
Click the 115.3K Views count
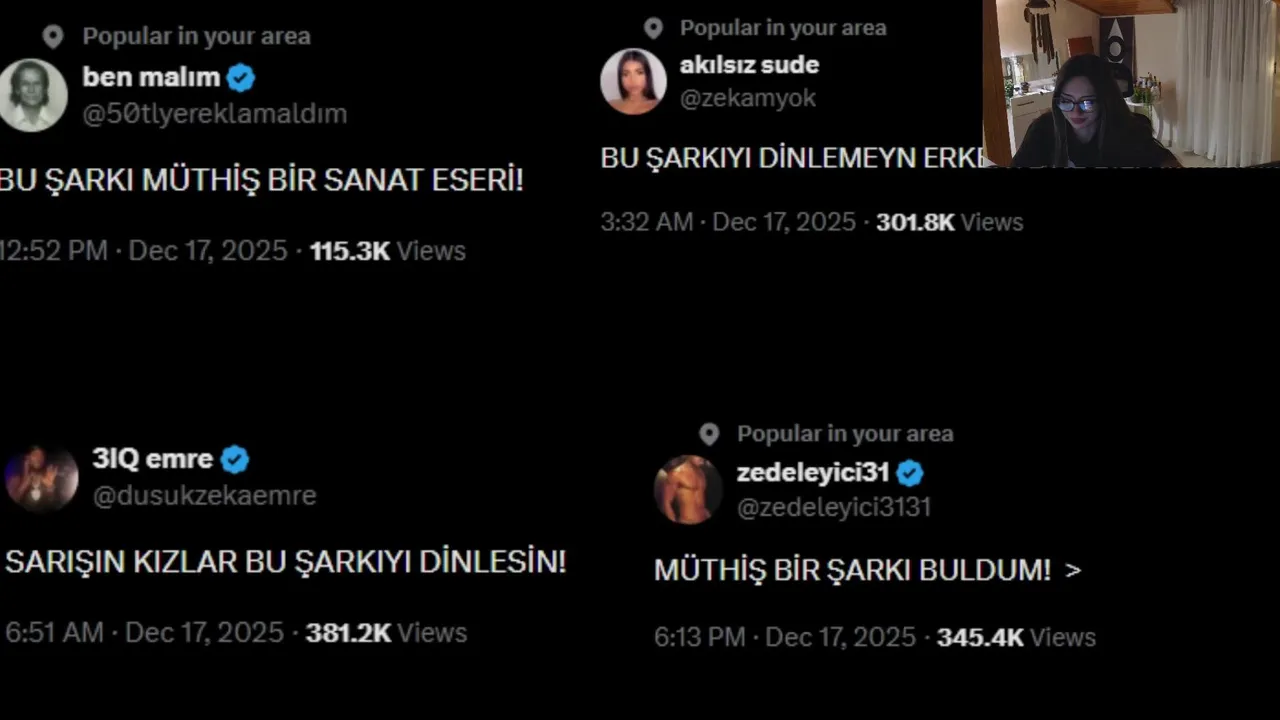[388, 251]
